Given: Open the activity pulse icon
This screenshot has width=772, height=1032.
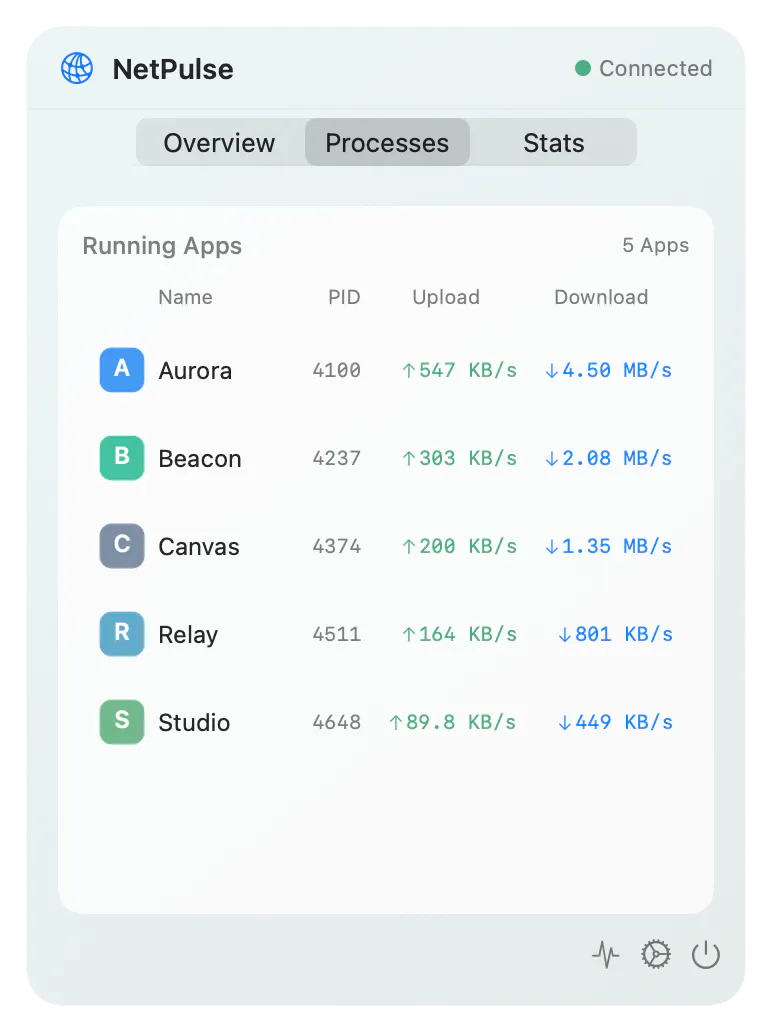Looking at the screenshot, I should [x=605, y=954].
